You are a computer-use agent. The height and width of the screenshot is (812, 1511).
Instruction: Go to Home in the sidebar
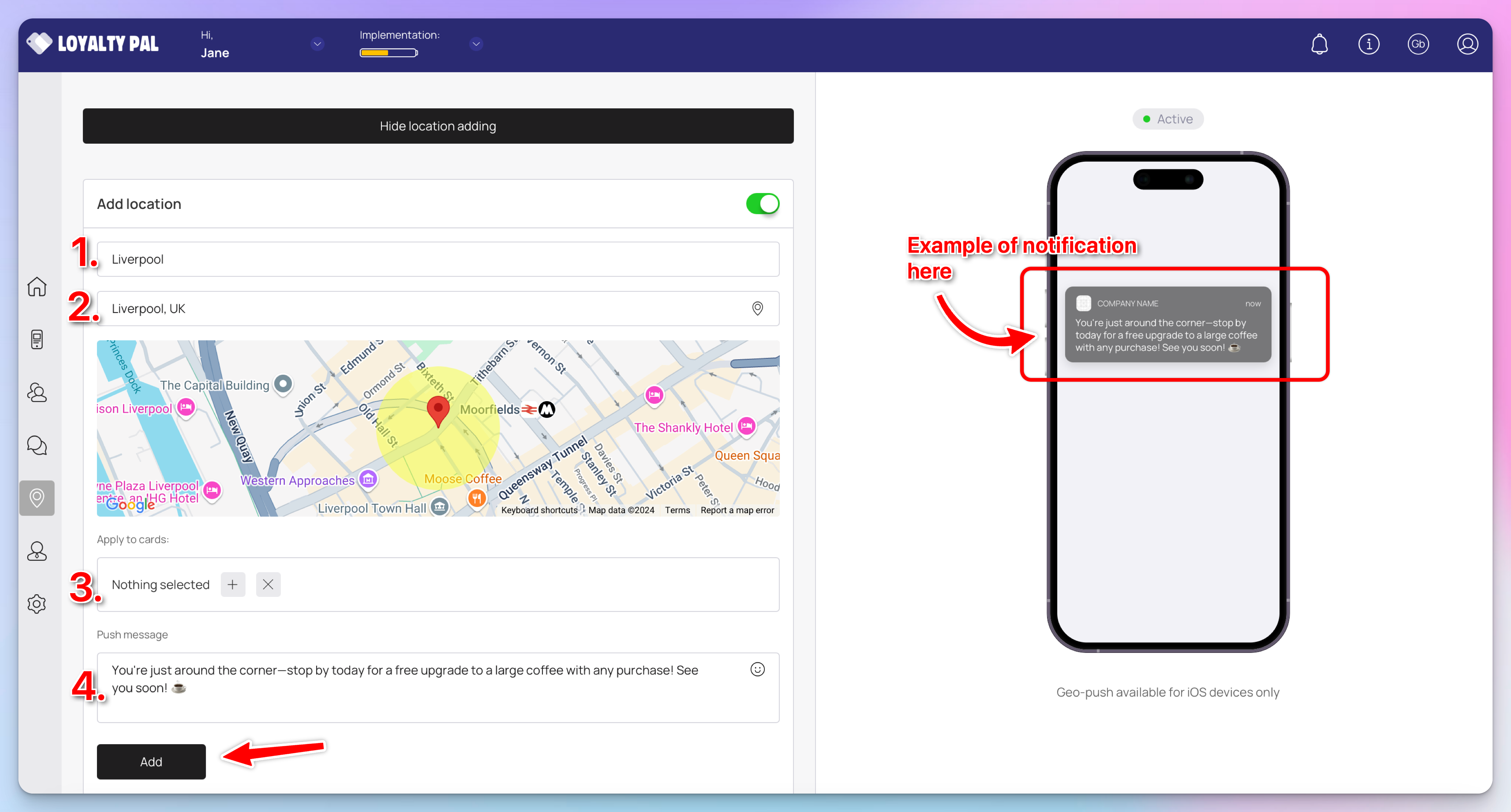pyautogui.click(x=37, y=287)
